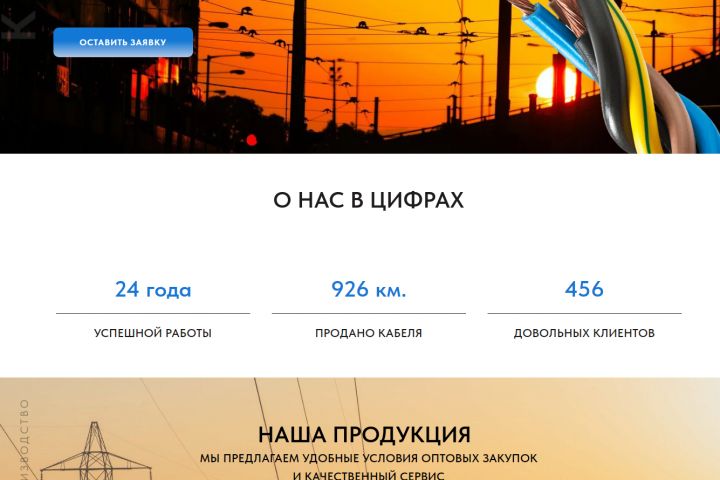Select the О НАС В ЦИФРАХ heading
This screenshot has width=720, height=480.
(x=369, y=200)
